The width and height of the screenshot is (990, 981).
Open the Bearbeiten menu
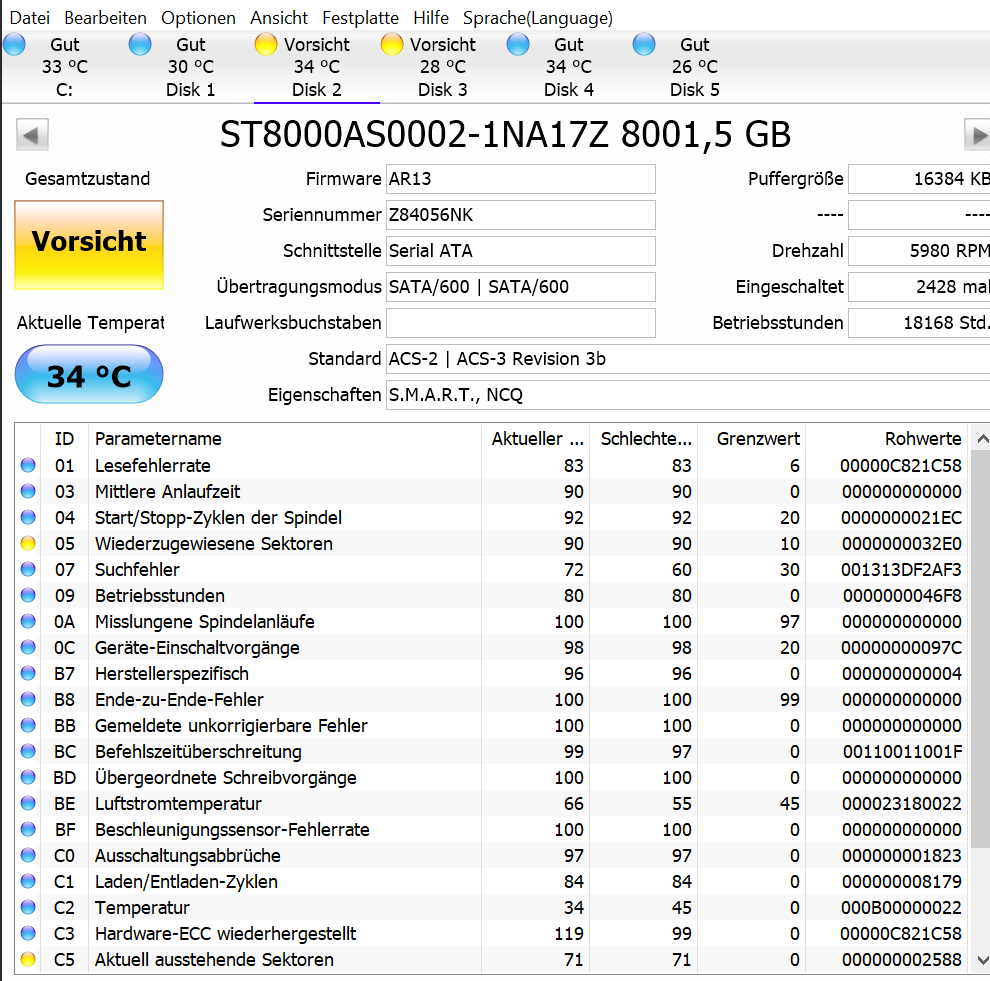(x=105, y=18)
